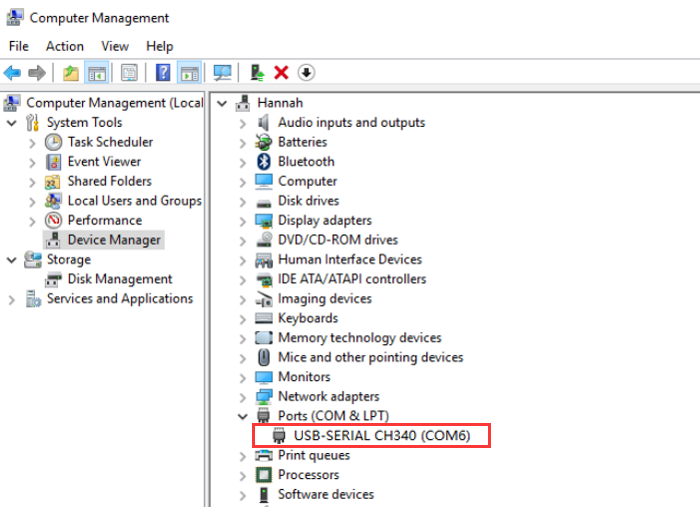
Task: Open the View menu
Action: [x=115, y=46]
